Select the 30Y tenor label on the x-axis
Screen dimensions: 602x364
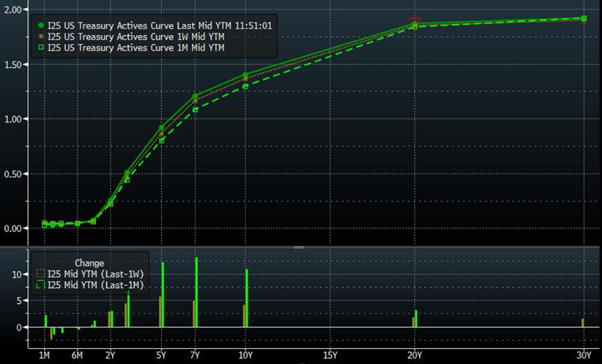pos(584,356)
